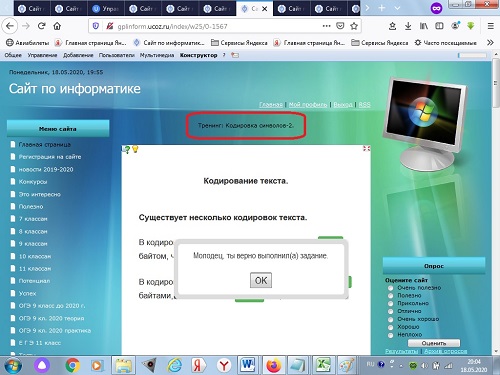The image size is (500, 375).
Task: Open the downloads arrow icon in toolbar
Action: click(408, 26)
